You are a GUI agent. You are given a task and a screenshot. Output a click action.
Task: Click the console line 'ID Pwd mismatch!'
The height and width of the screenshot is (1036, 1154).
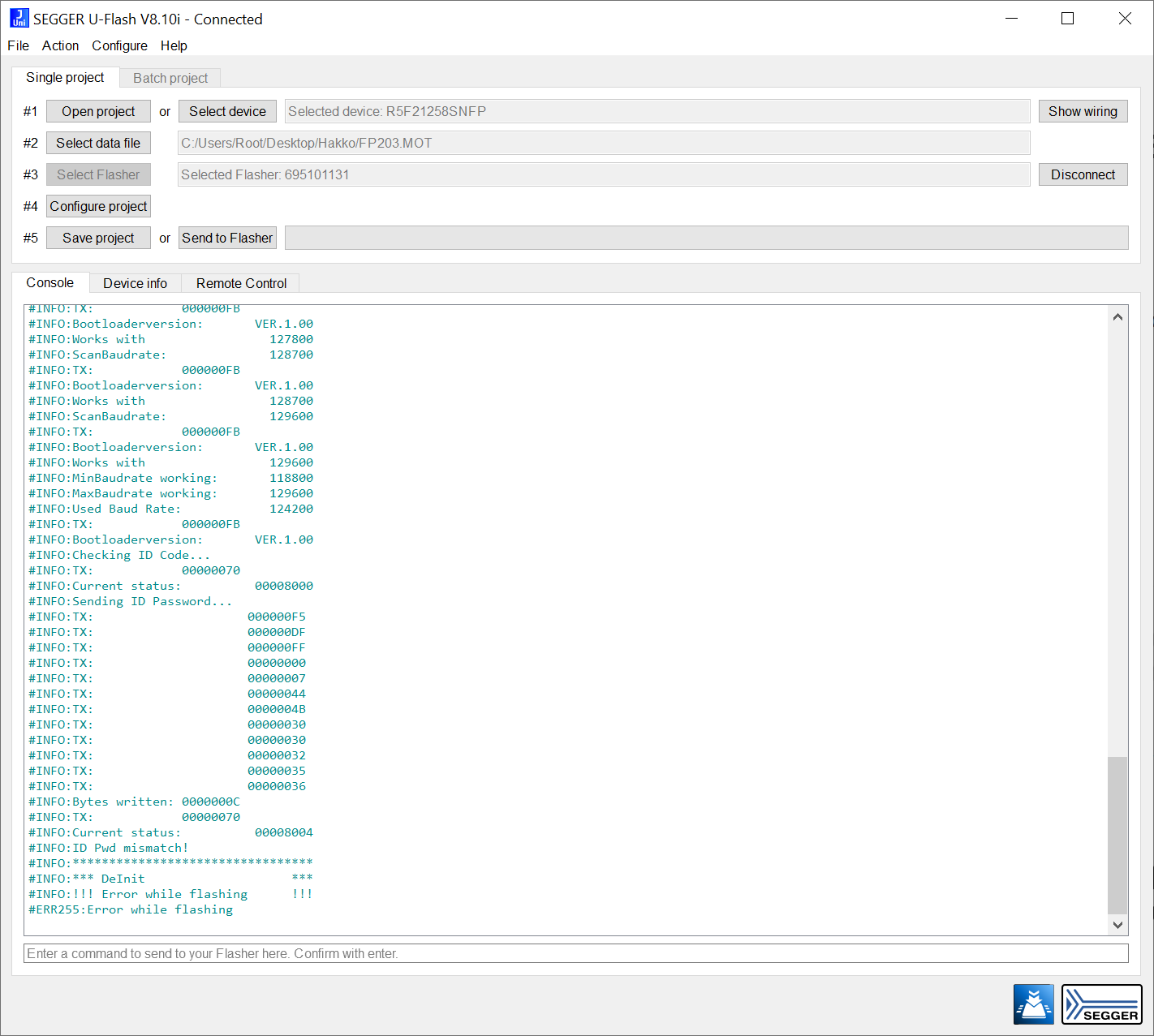(x=109, y=848)
